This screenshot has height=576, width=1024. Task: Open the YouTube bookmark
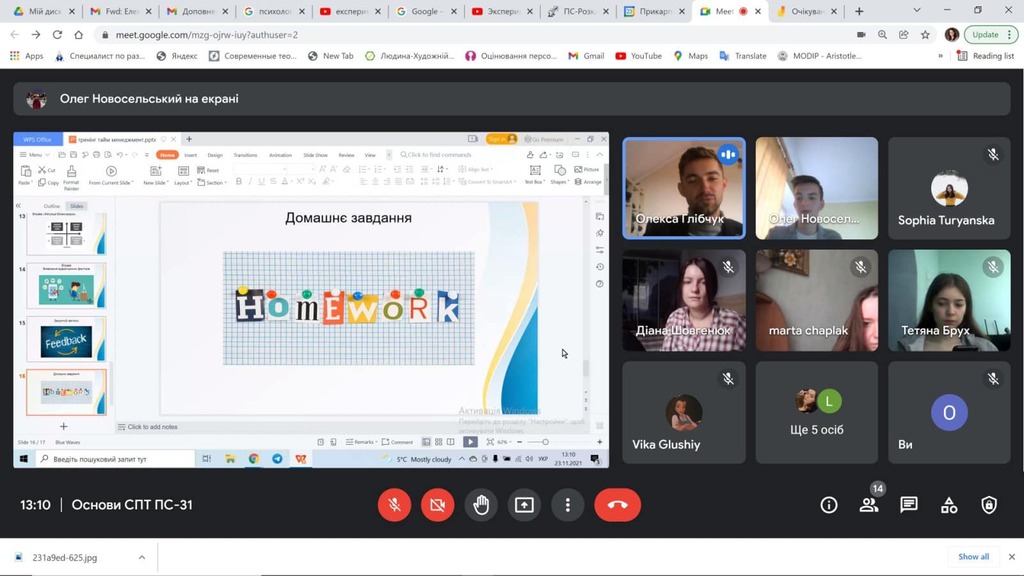pos(638,56)
